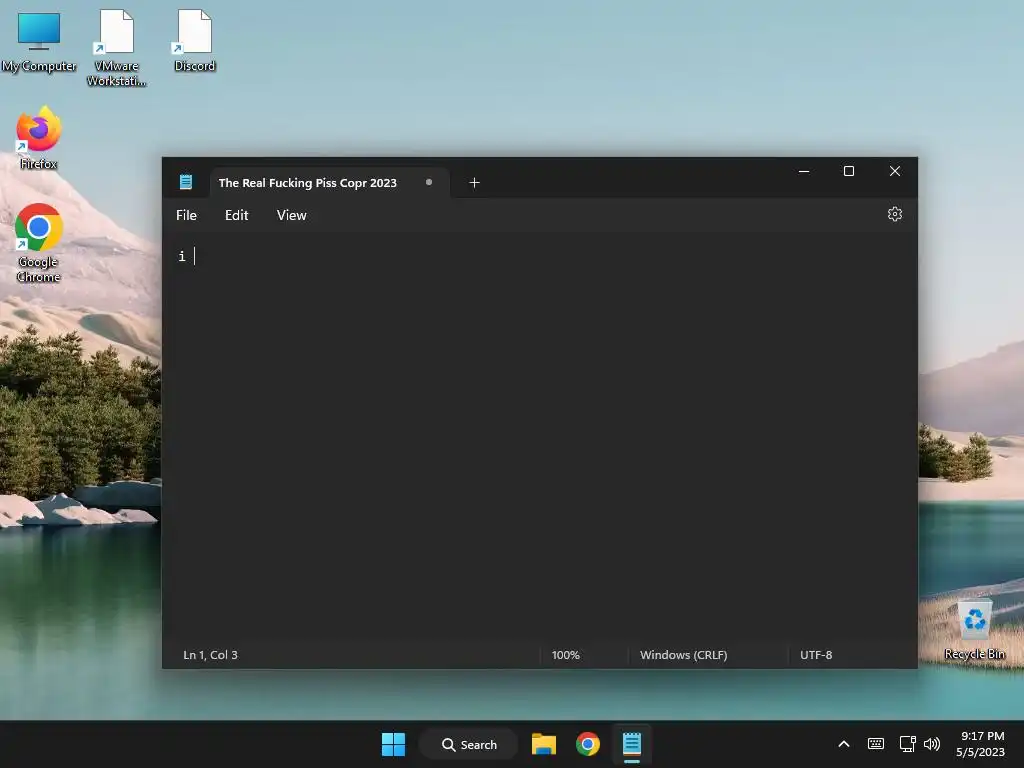This screenshot has width=1024, height=768.
Task: Click the Windows (CRLF) line ending entry
Action: 683,654
